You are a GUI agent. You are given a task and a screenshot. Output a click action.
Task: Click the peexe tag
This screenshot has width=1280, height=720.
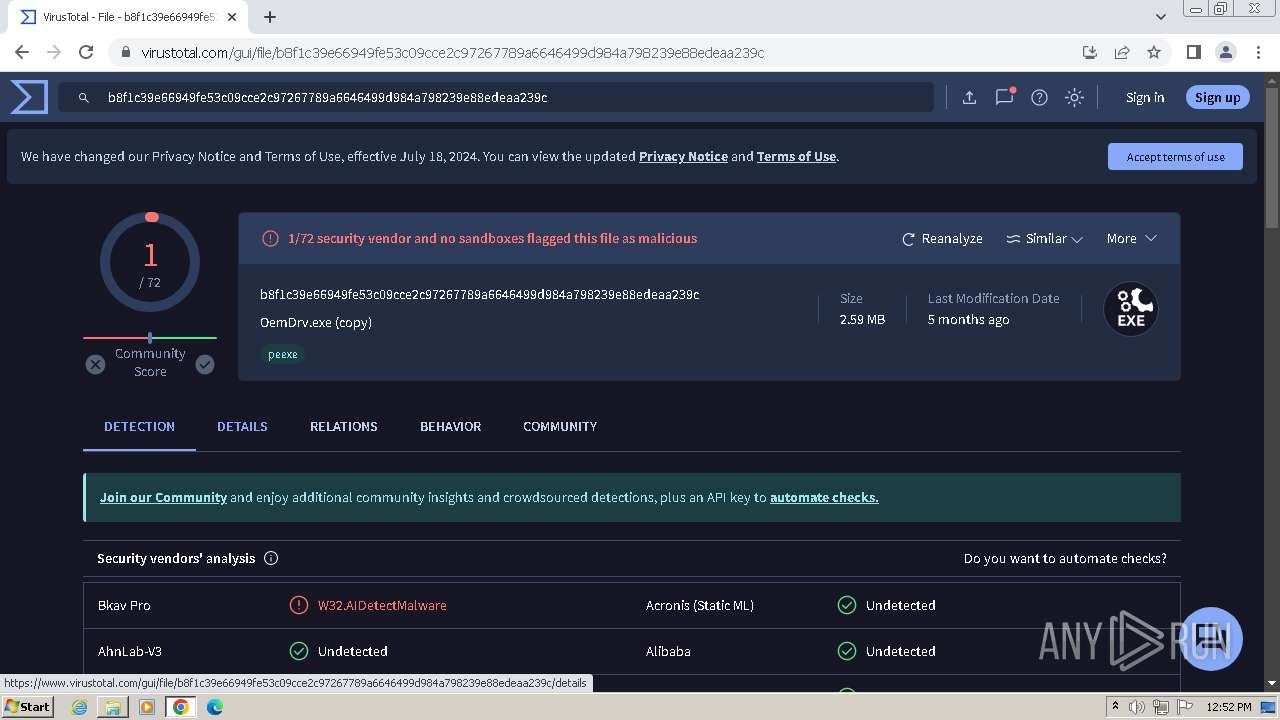coord(283,354)
